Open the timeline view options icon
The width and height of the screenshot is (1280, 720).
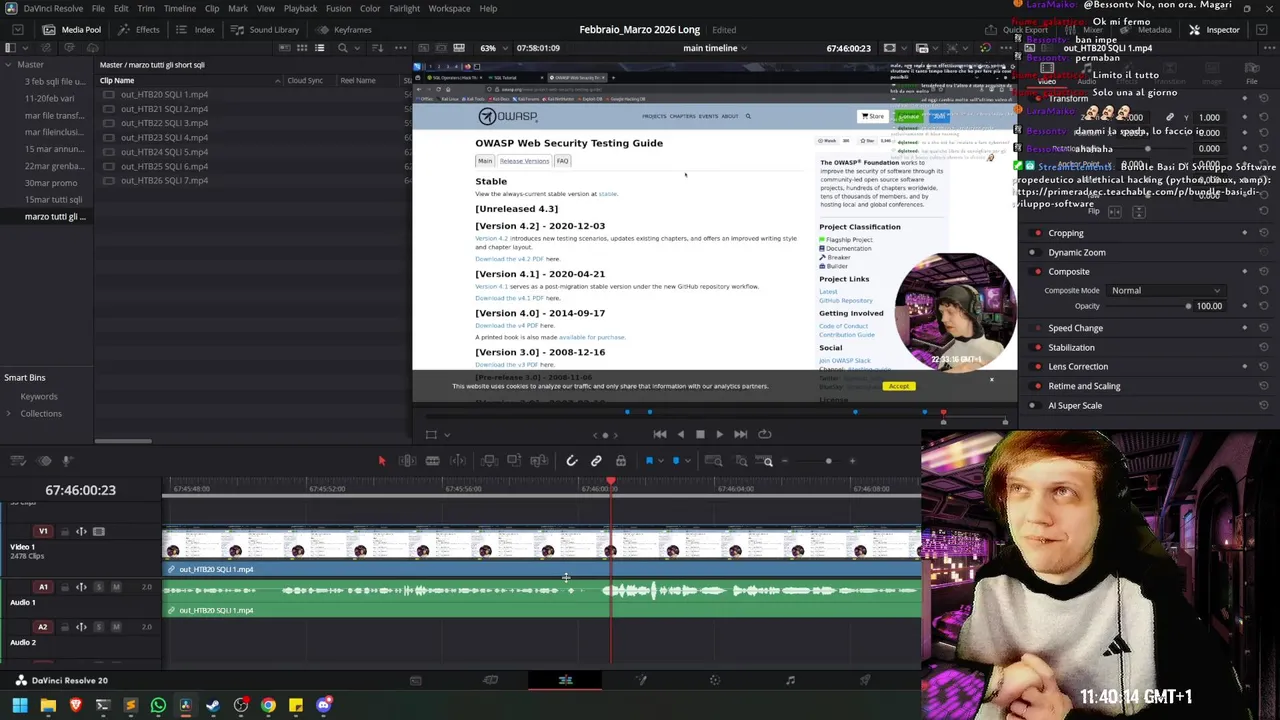18,461
